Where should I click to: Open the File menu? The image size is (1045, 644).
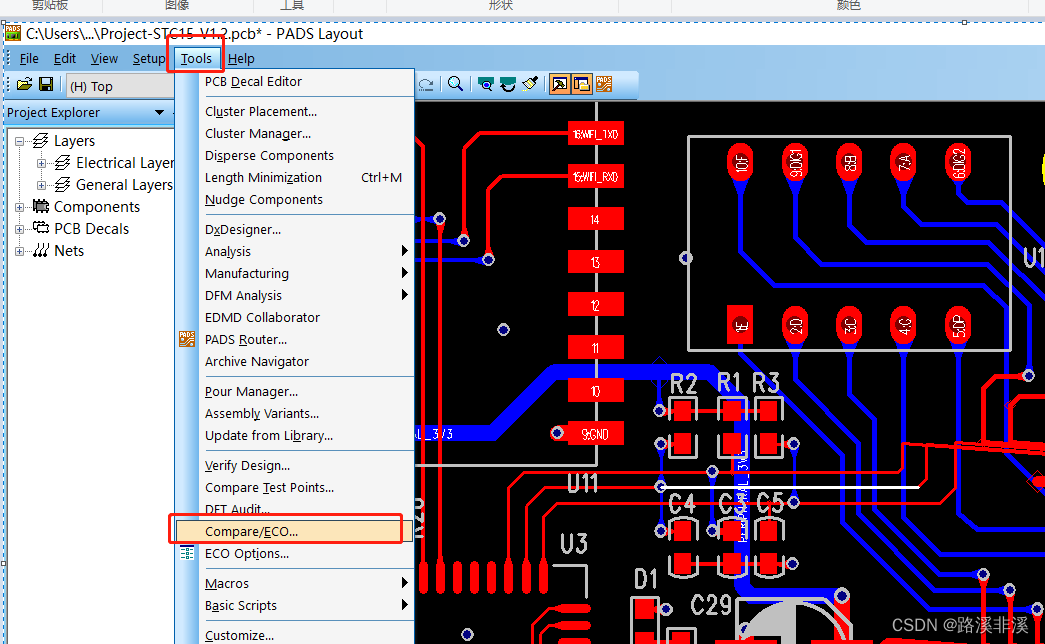coord(29,59)
